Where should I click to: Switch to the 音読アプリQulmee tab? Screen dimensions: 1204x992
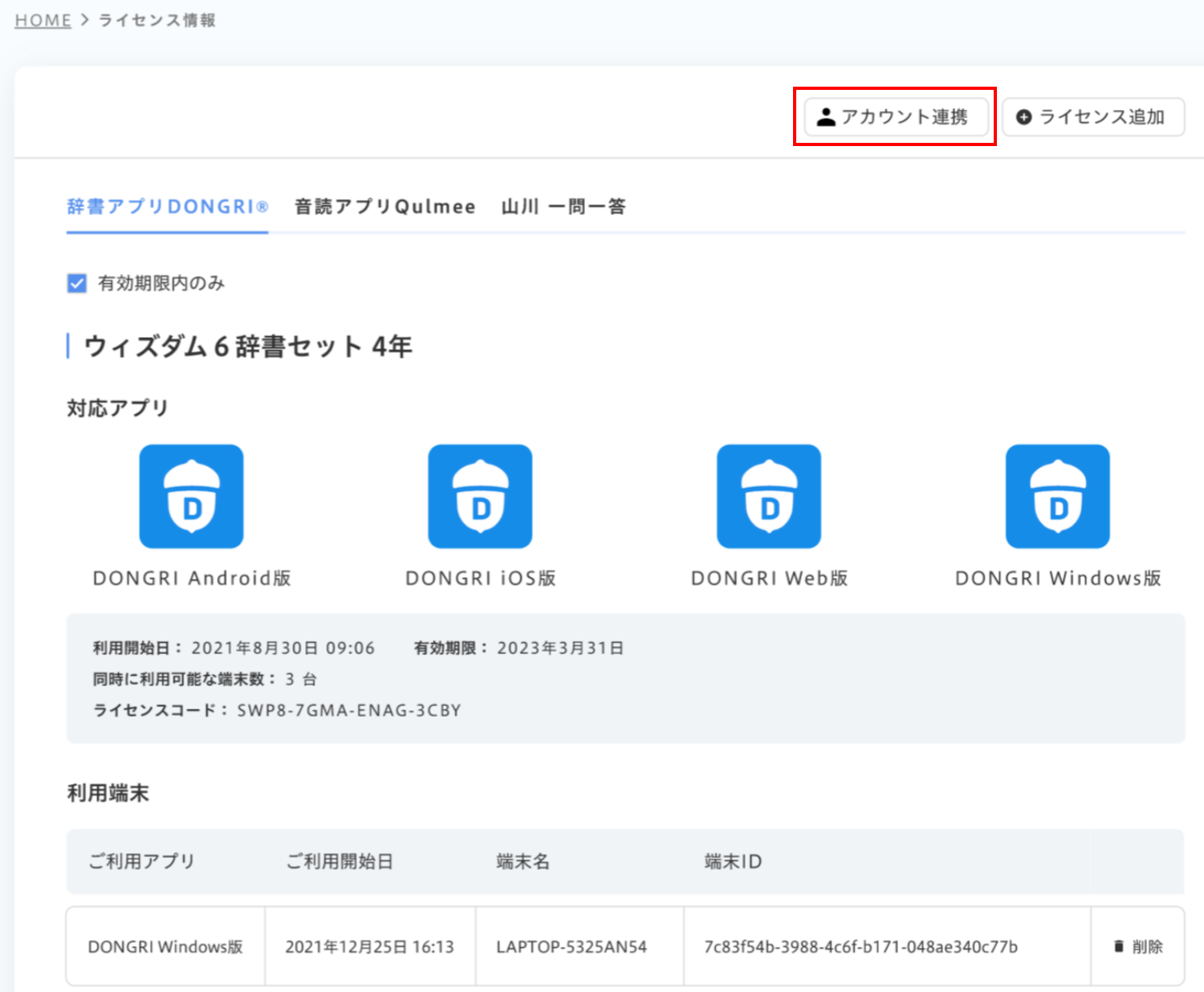click(x=385, y=207)
